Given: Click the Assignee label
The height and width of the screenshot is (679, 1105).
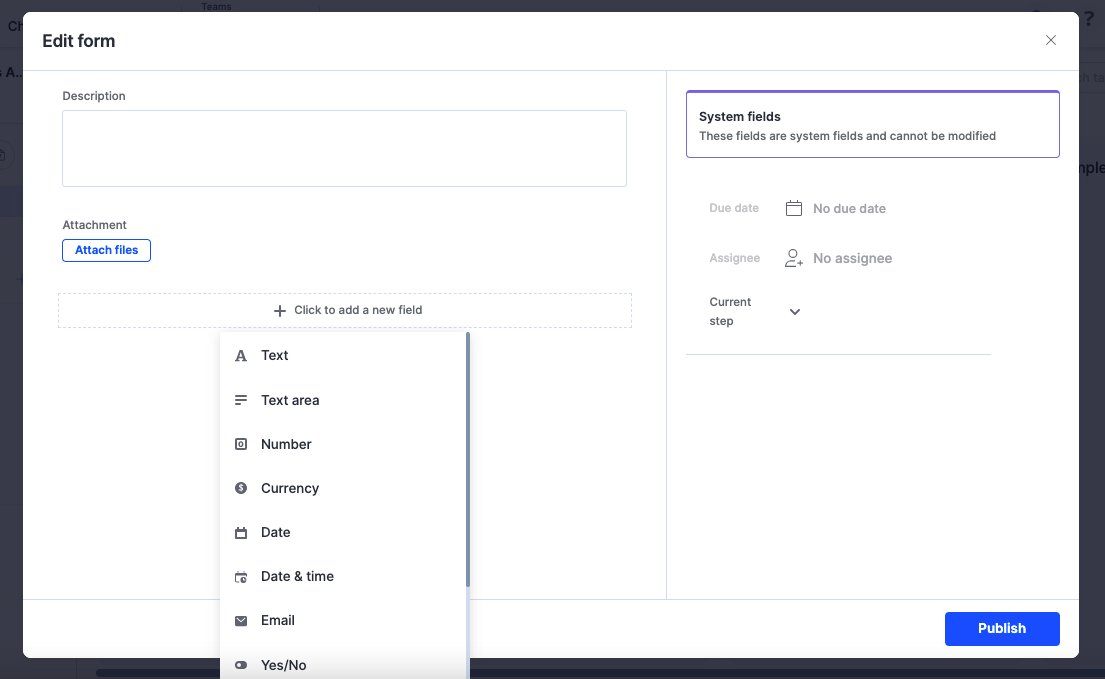Looking at the screenshot, I should coord(734,258).
